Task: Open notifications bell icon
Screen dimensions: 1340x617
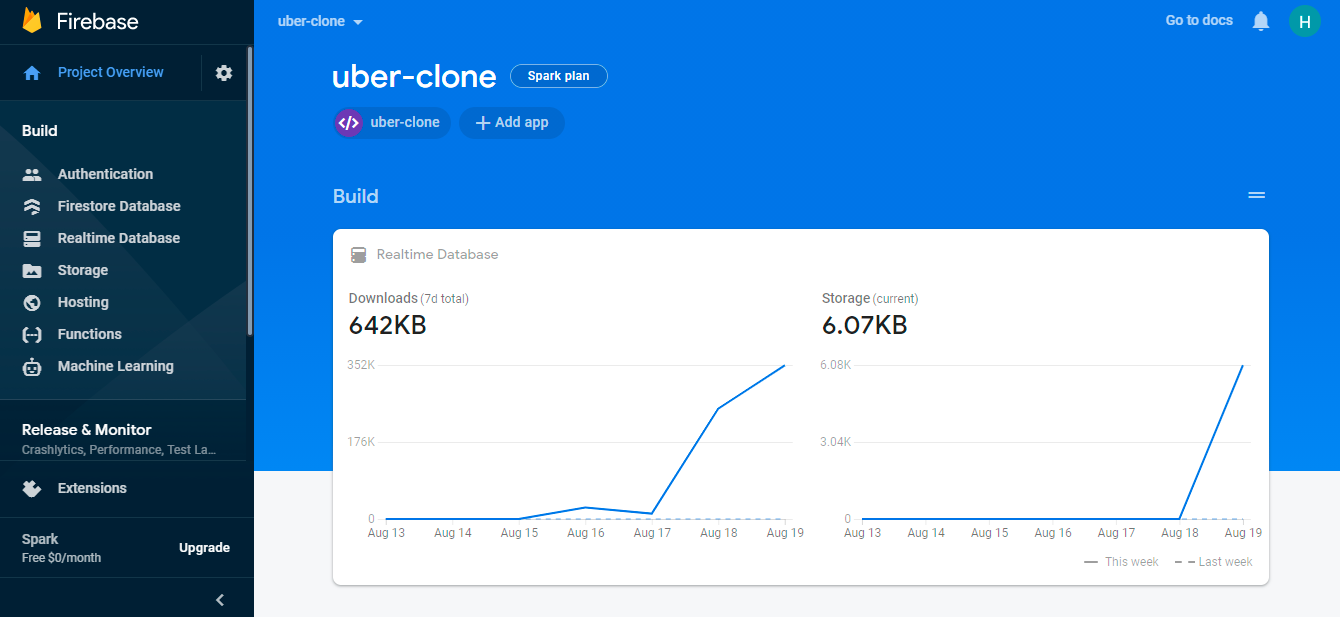Action: [x=1261, y=21]
